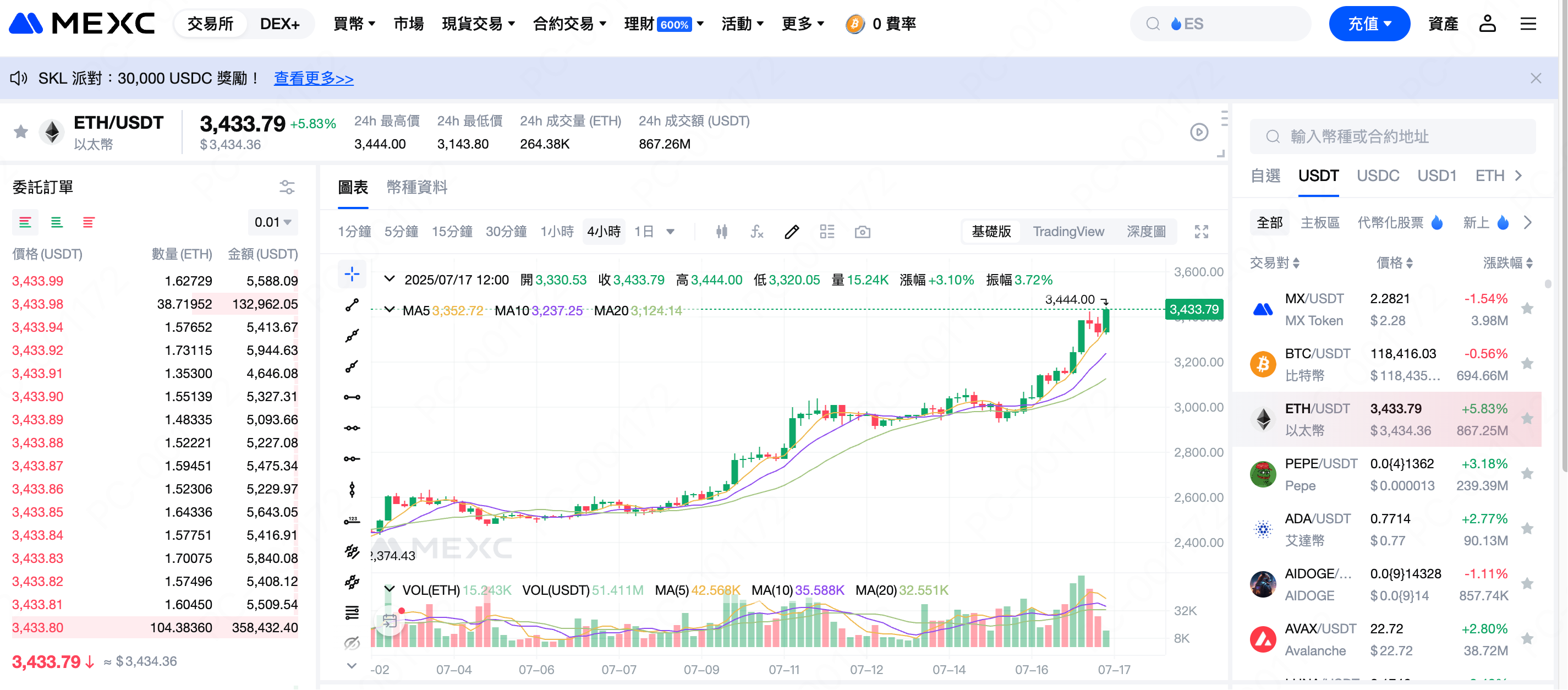
Task: Favorite the ADA/USDT pair star
Action: click(x=1527, y=529)
